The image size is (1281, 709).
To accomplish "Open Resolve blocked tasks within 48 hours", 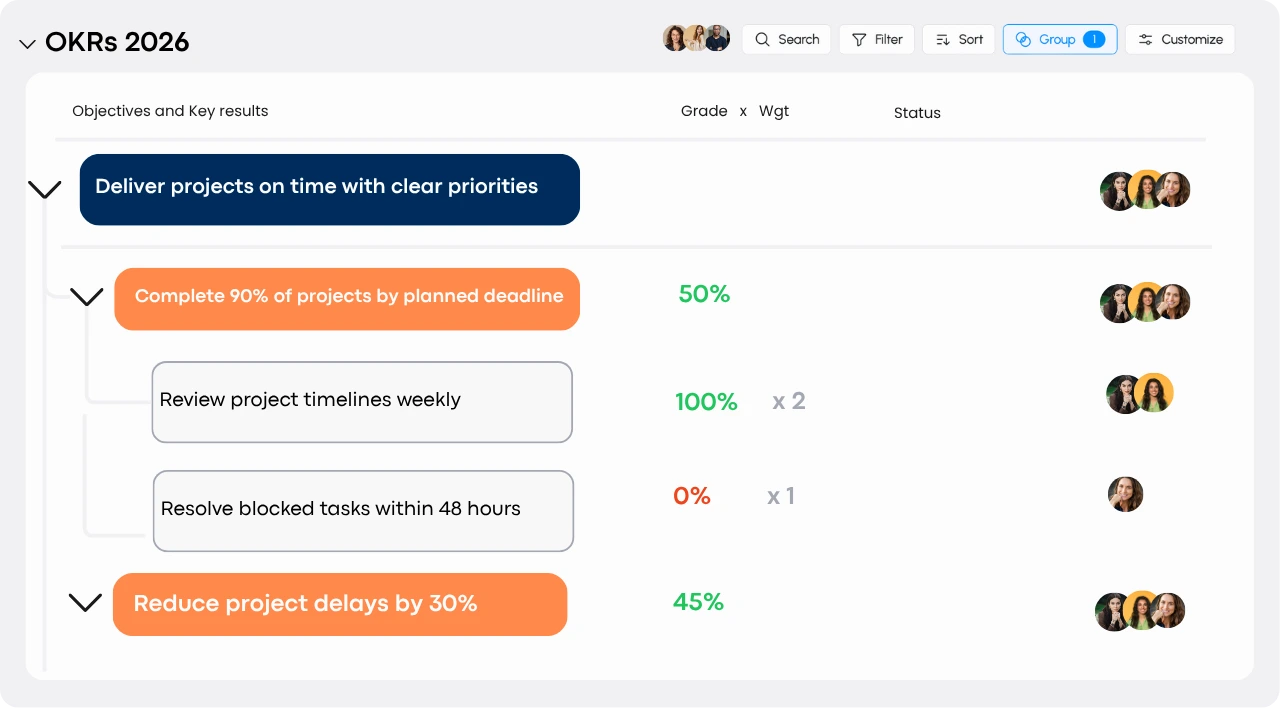I will point(362,510).
